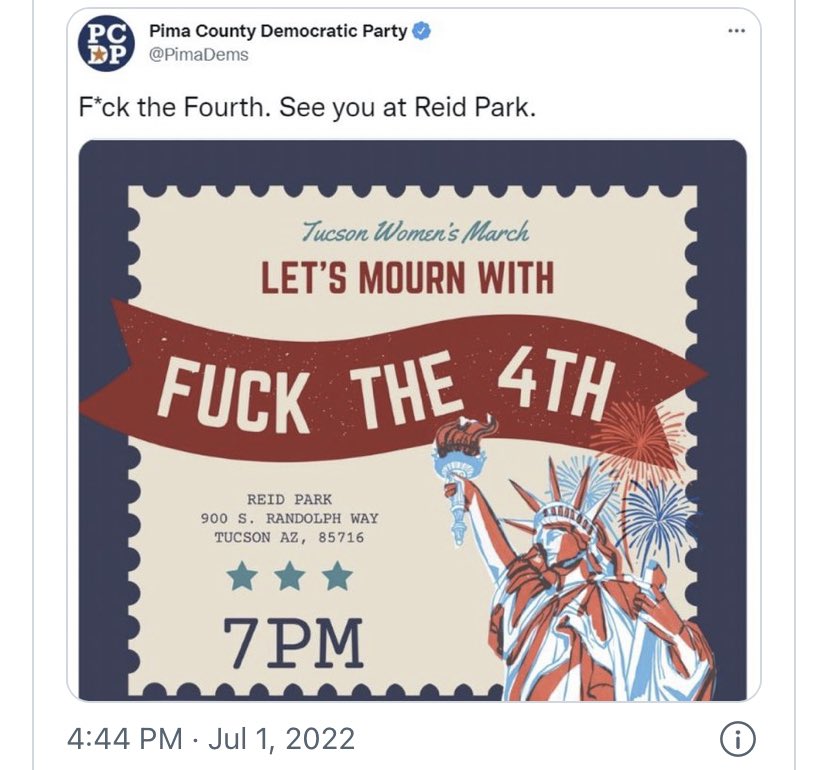Click the Tucson Women's March script heading
The image size is (828, 770).
416,232
